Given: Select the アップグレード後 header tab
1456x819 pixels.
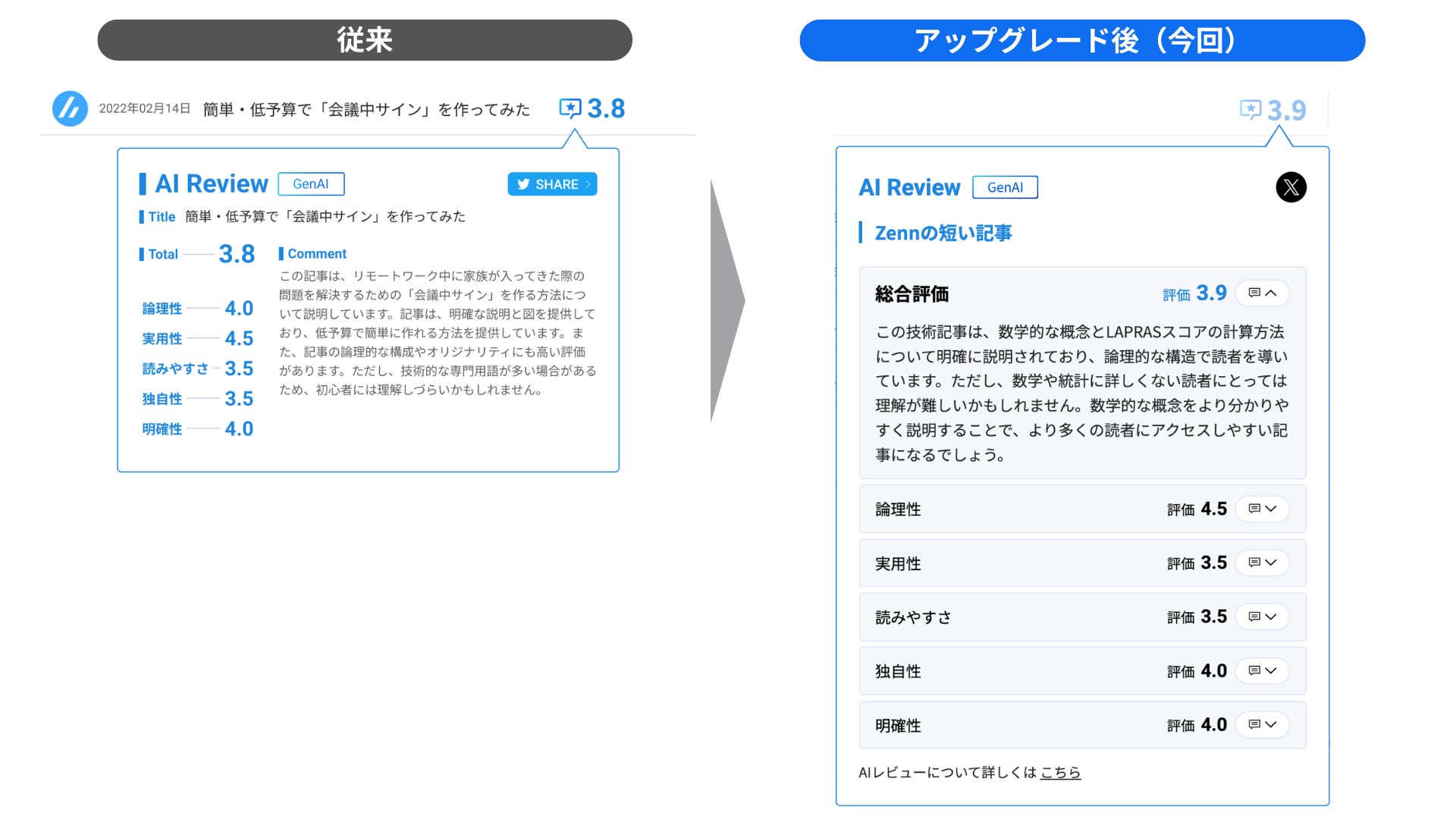Looking at the screenshot, I should pos(1082,40).
